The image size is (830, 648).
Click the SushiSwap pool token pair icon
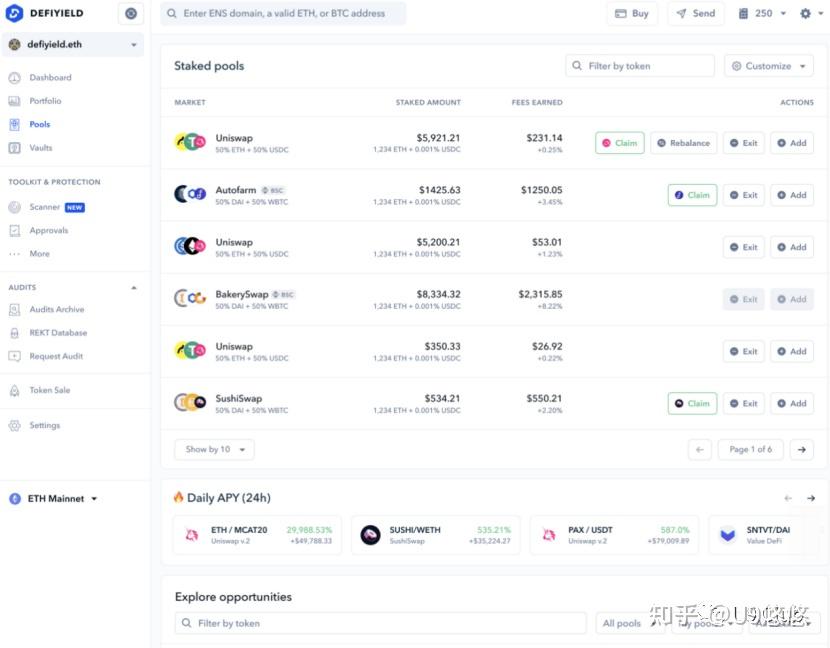pyautogui.click(x=190, y=403)
